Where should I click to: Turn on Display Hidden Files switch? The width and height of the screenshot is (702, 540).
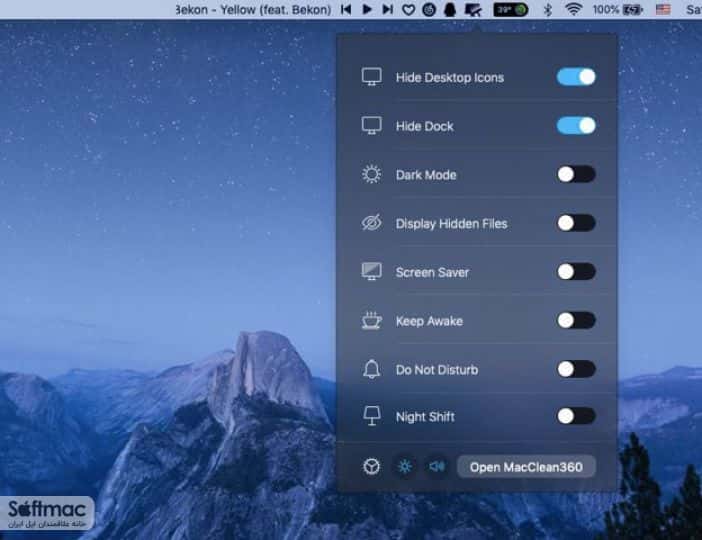(576, 223)
